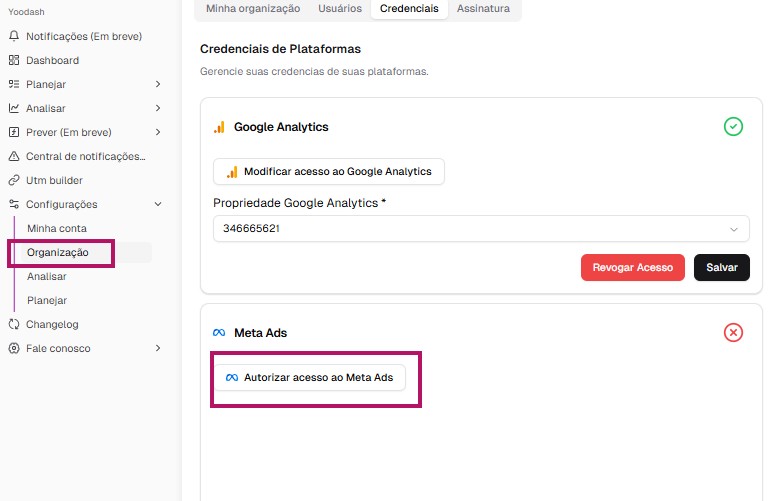Click the Central de notificações warning icon
This screenshot has width=770, height=501.
coord(14,156)
